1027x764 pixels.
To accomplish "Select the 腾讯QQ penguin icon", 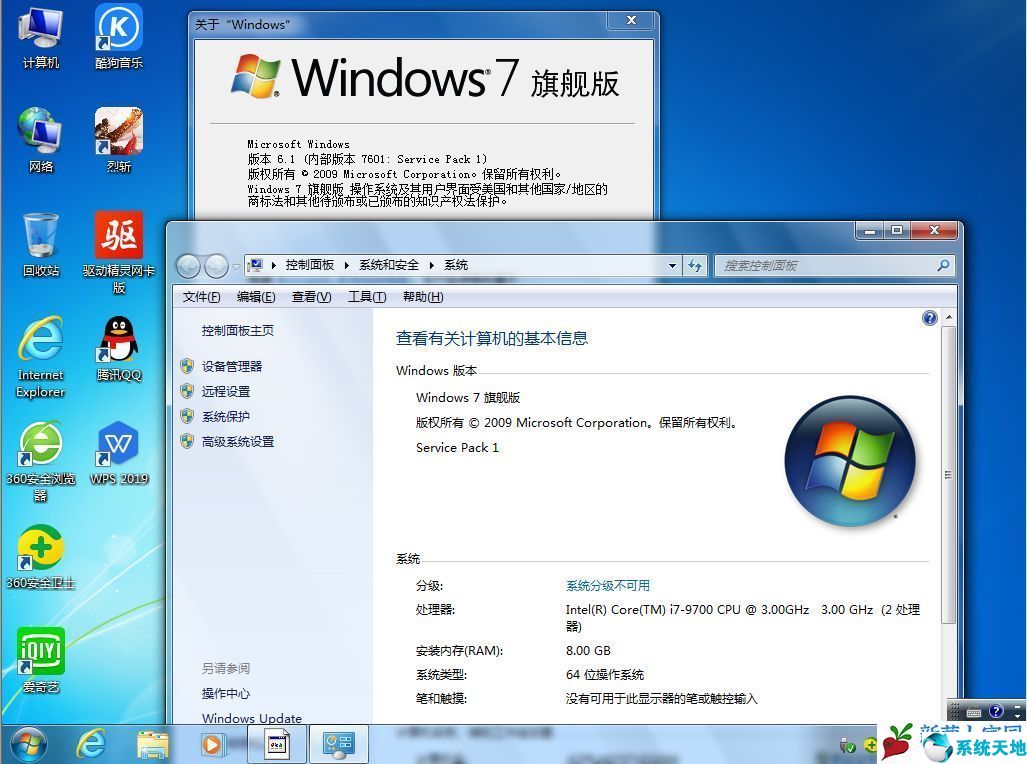I will click(x=119, y=349).
